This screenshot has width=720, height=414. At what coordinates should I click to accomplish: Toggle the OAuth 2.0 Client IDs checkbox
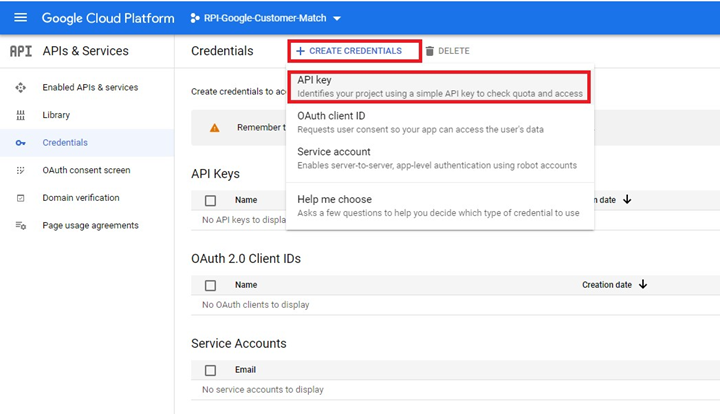pos(210,285)
